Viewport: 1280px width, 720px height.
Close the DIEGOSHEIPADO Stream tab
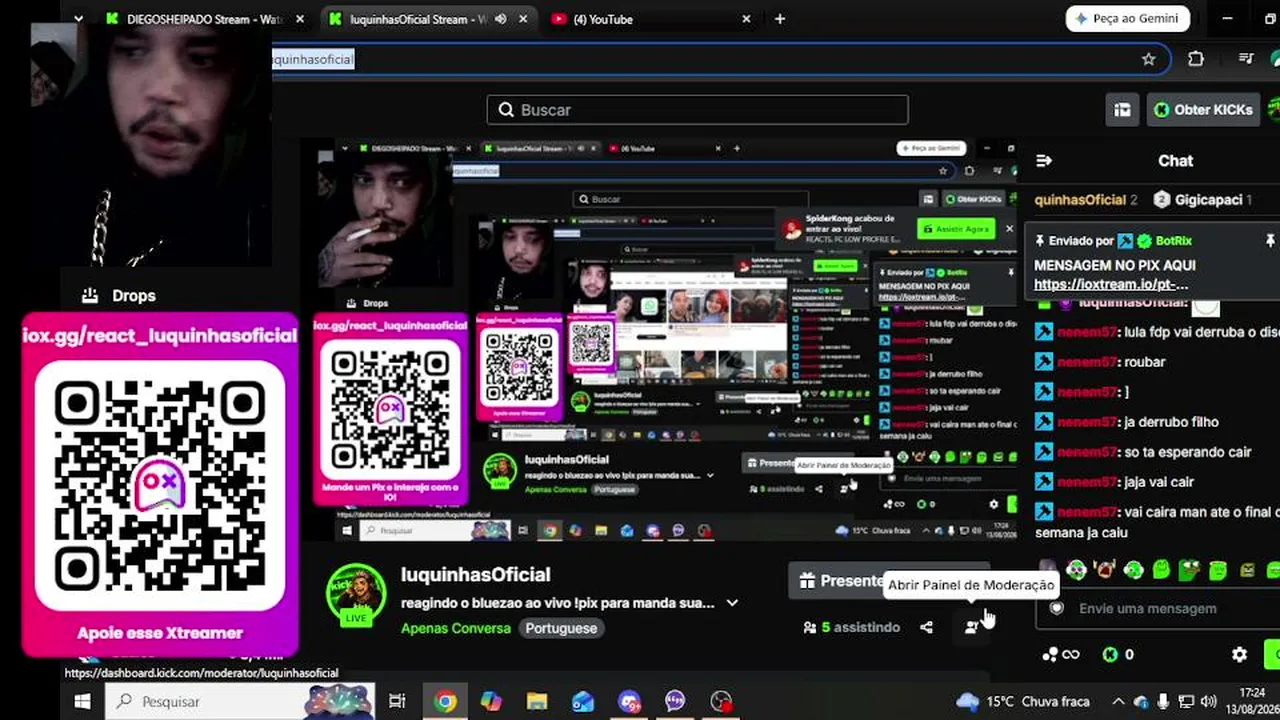299,19
